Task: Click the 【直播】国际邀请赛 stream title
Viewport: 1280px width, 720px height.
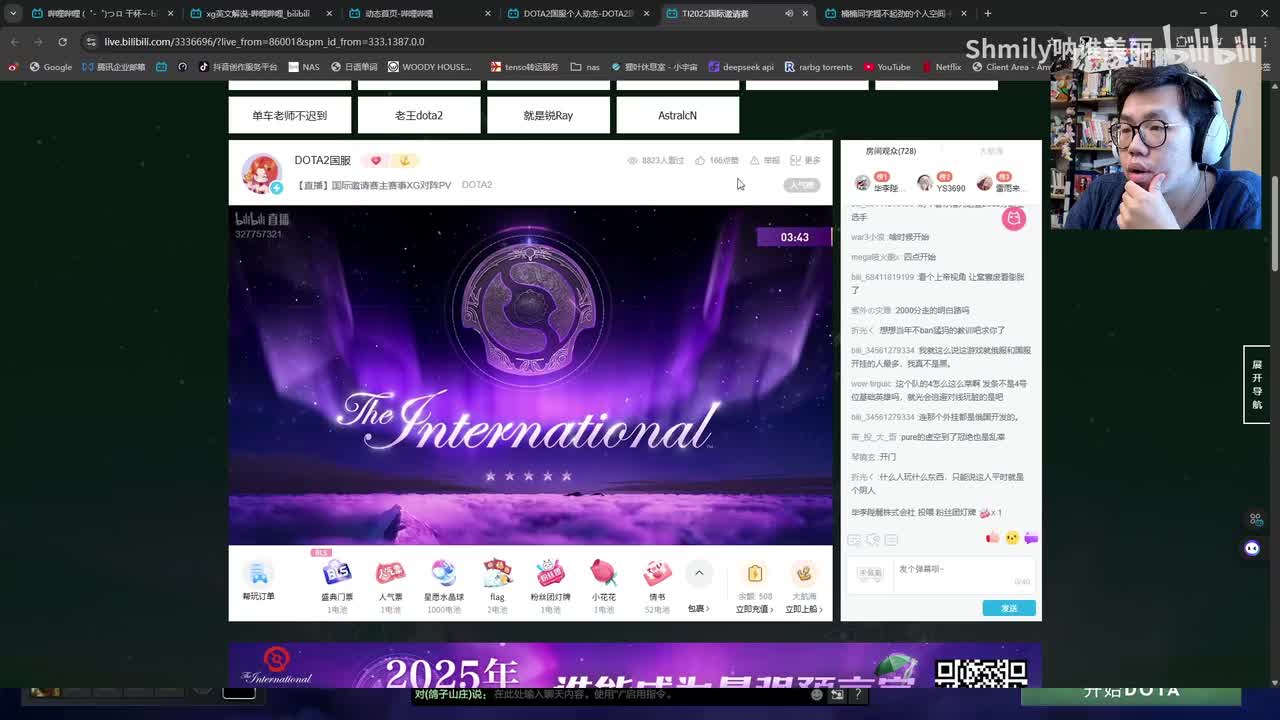Action: click(372, 185)
